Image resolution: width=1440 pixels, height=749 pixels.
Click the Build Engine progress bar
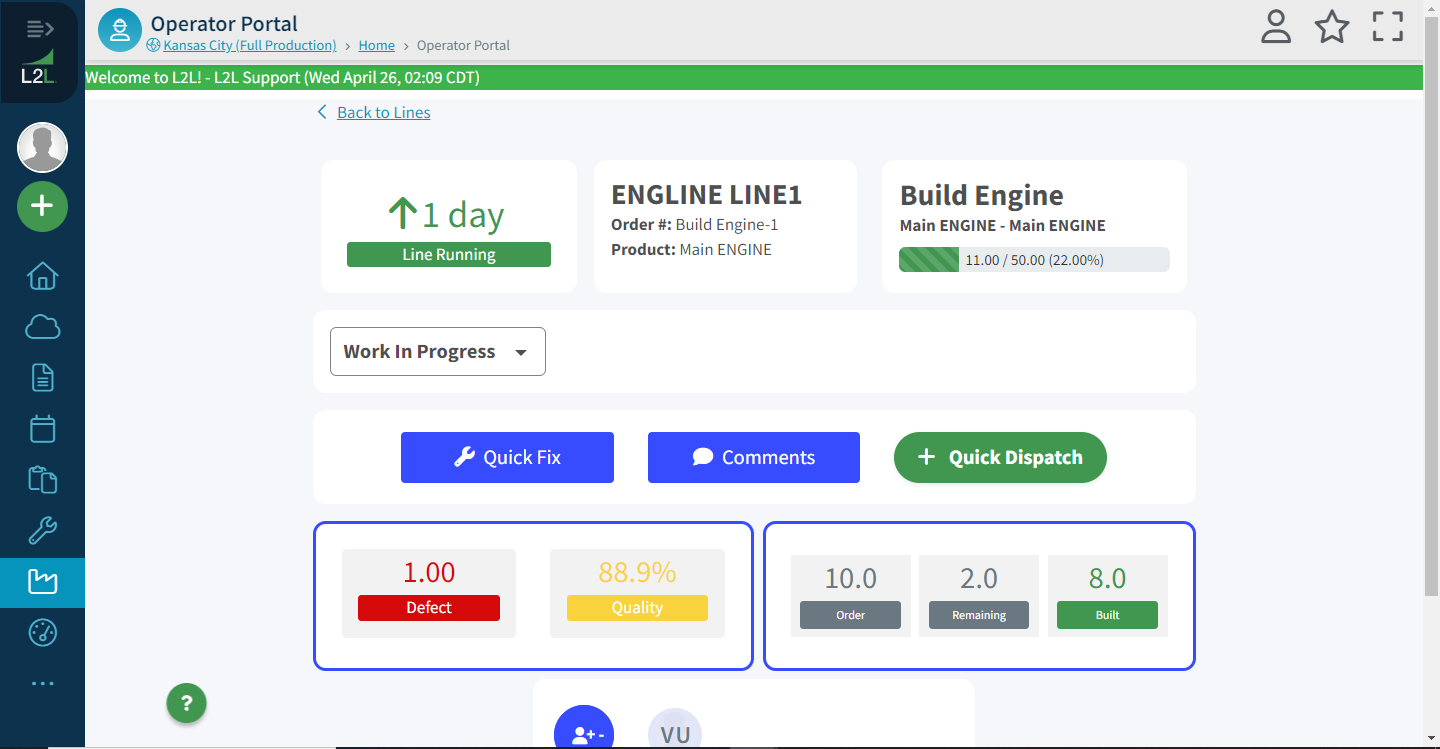click(1033, 260)
